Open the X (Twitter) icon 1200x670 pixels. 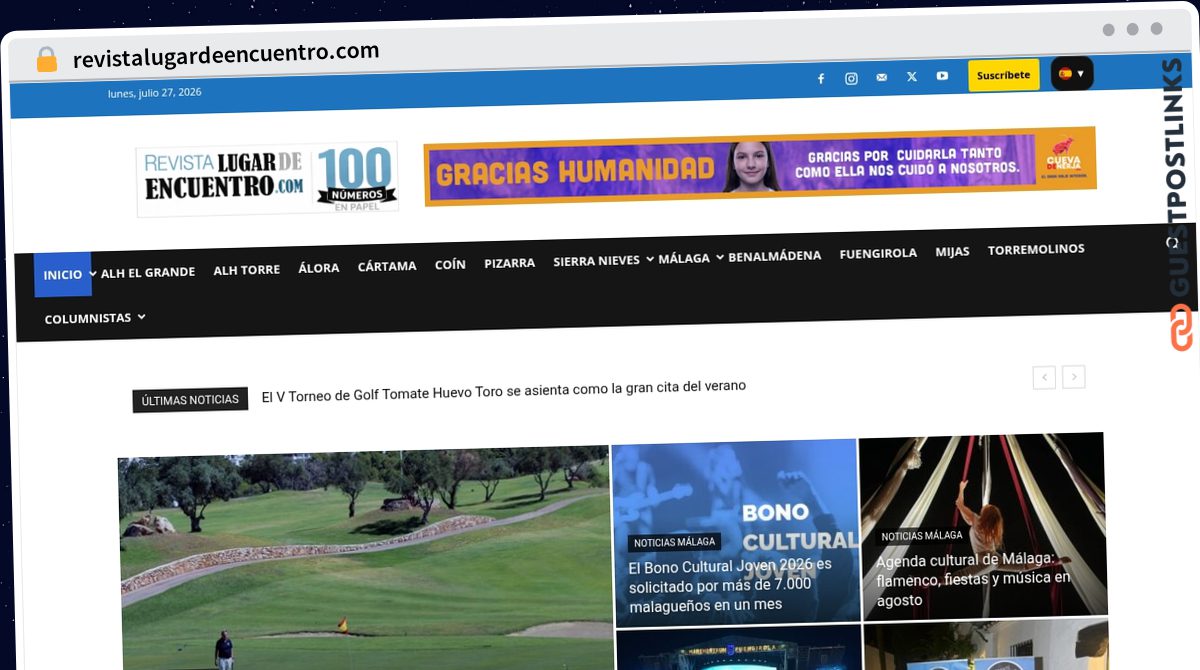[x=911, y=76]
